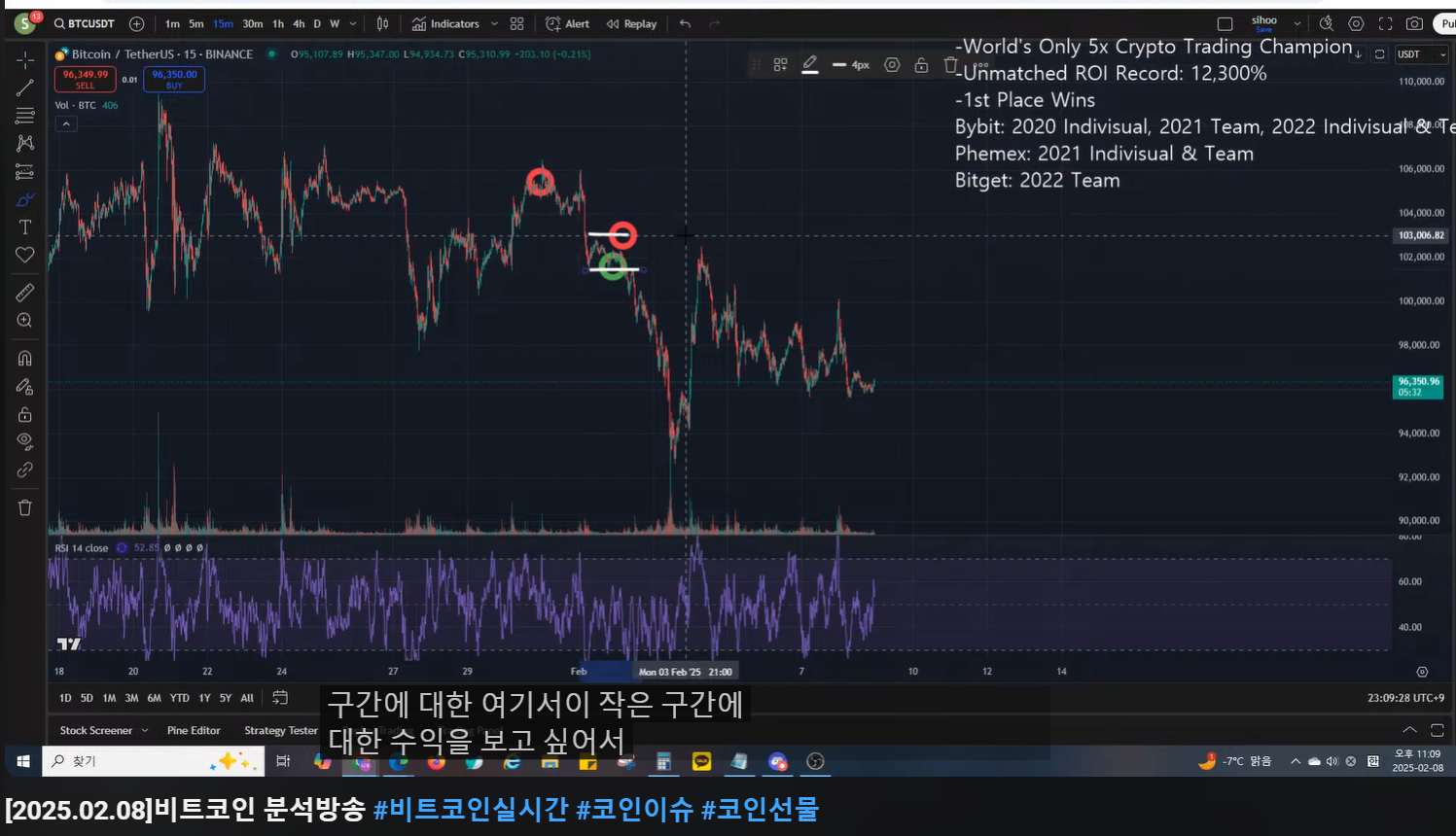Image resolution: width=1456 pixels, height=836 pixels.
Task: Select the crosshair cursor tool
Action: (25, 60)
